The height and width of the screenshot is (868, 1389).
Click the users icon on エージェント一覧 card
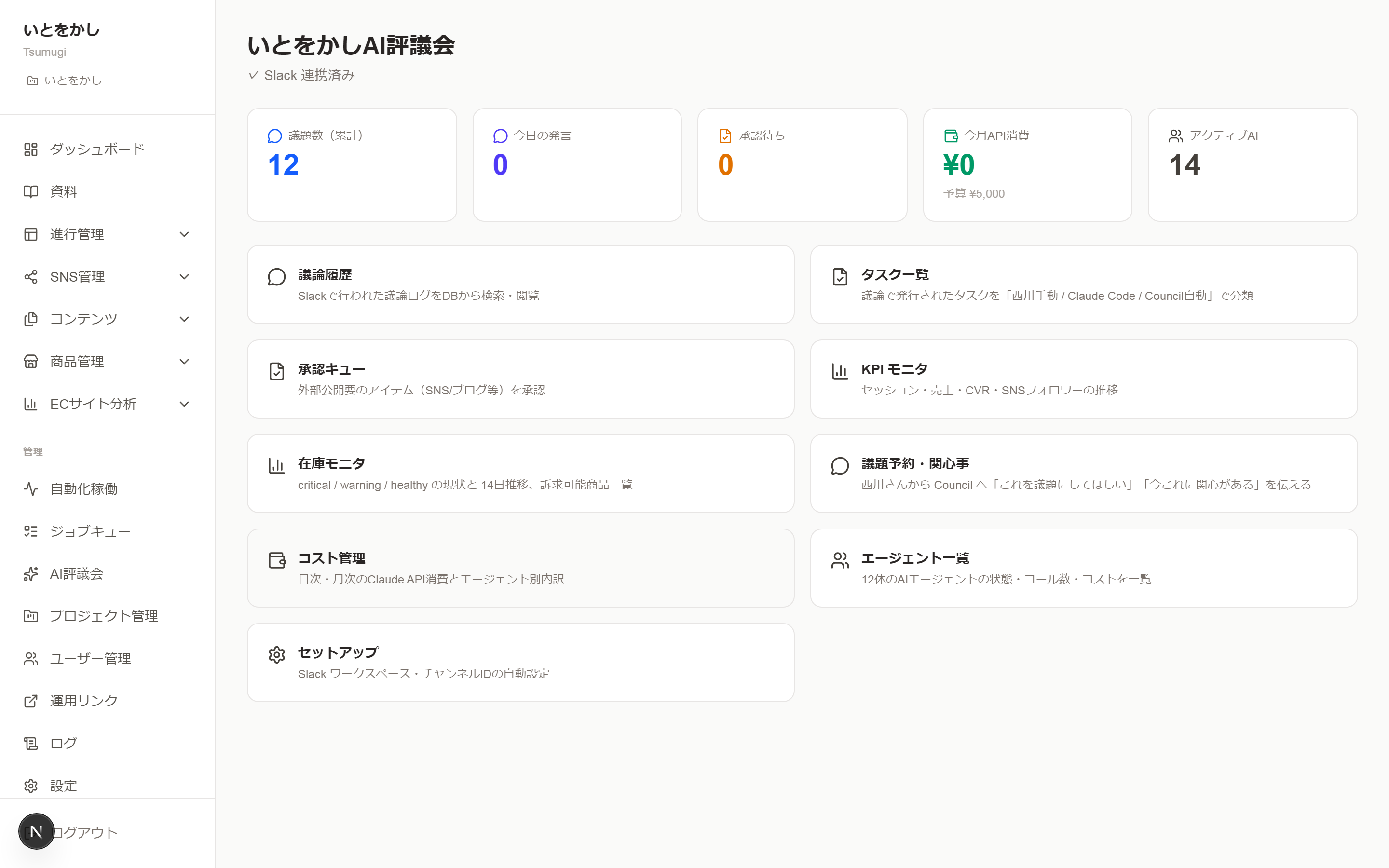point(840,560)
